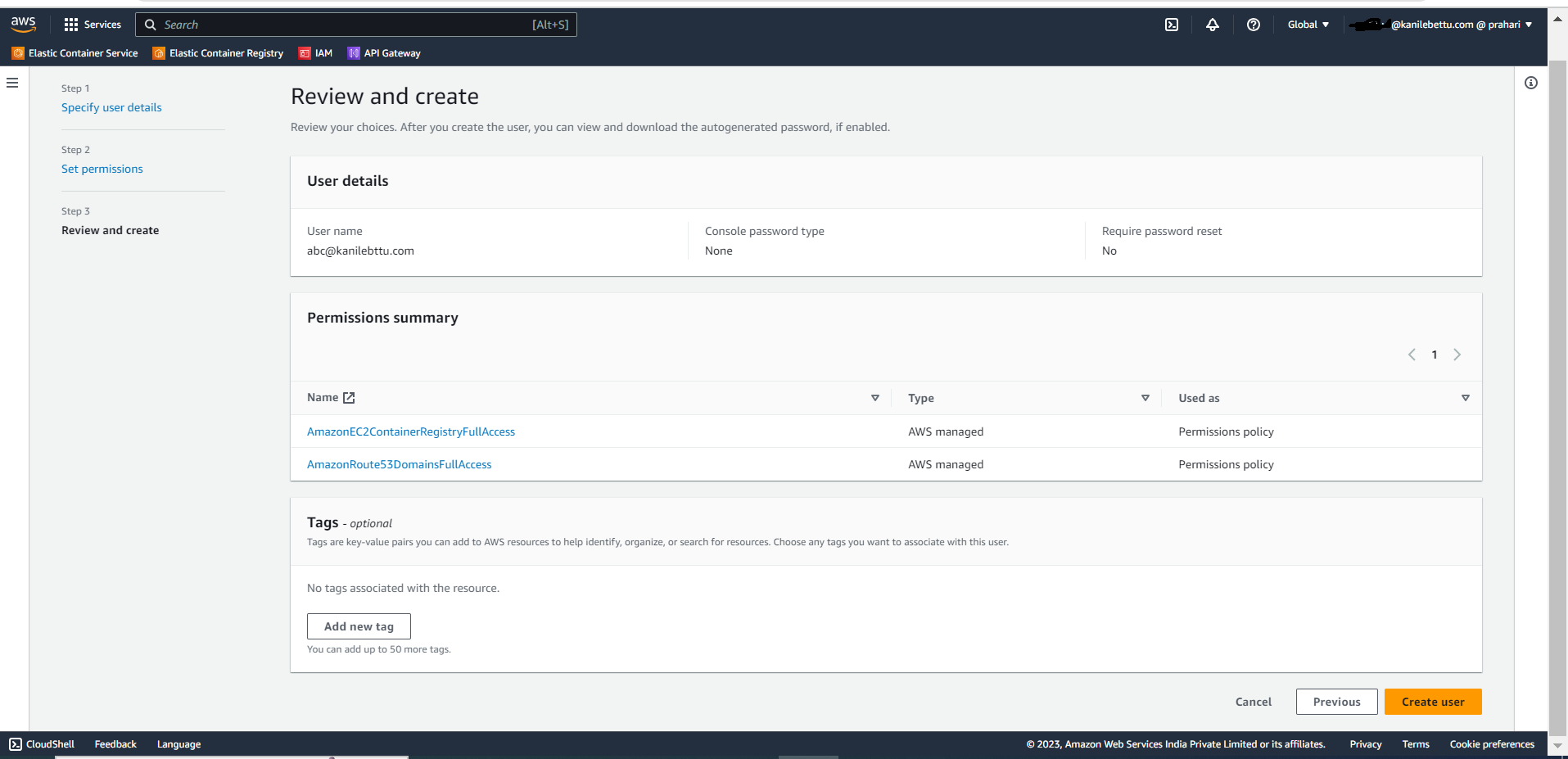Open the info panel icon
This screenshot has height=759, width=1568.
[x=1531, y=83]
